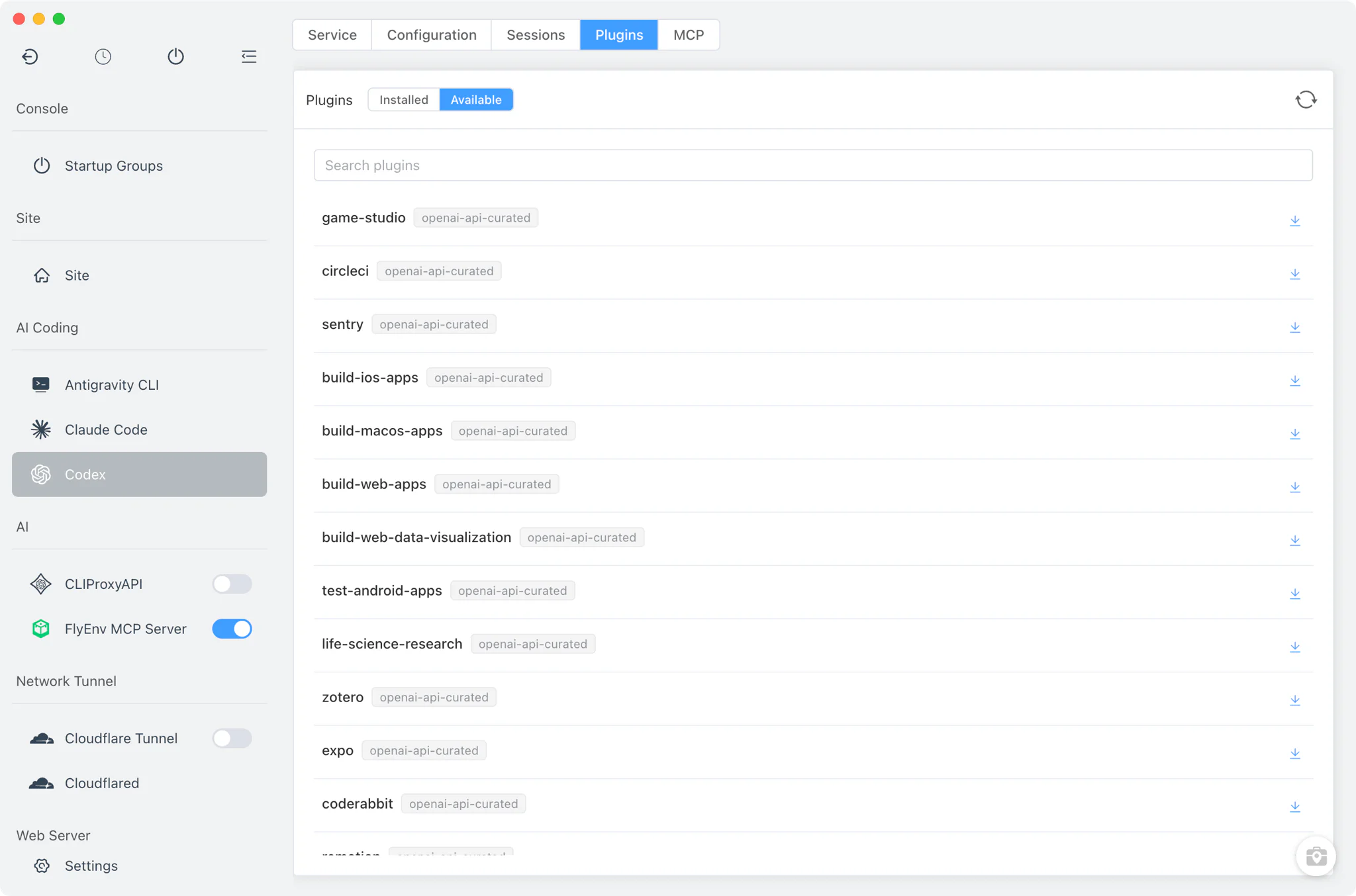Download the coderabbit plugin
This screenshot has height=896, width=1356.
pos(1295,807)
